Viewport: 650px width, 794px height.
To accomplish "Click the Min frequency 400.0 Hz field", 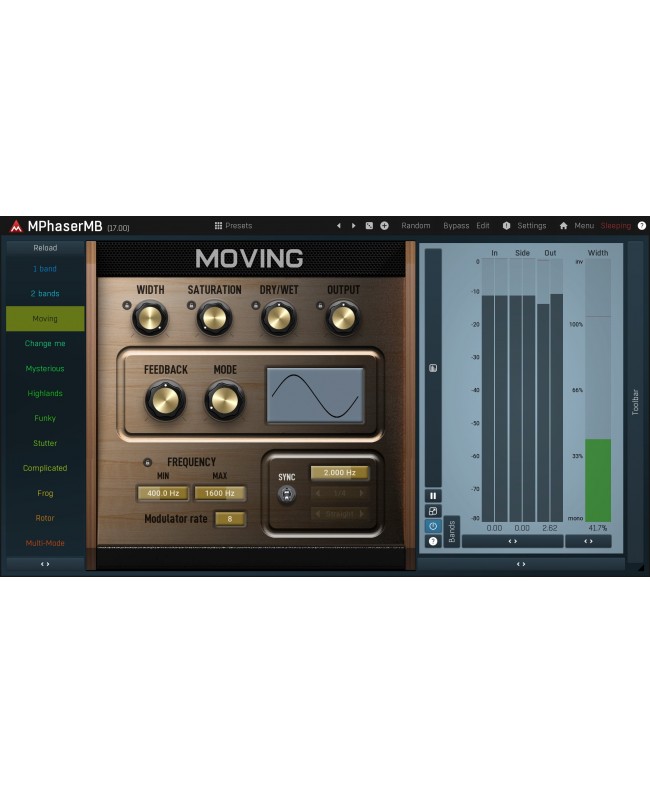I will (x=163, y=493).
